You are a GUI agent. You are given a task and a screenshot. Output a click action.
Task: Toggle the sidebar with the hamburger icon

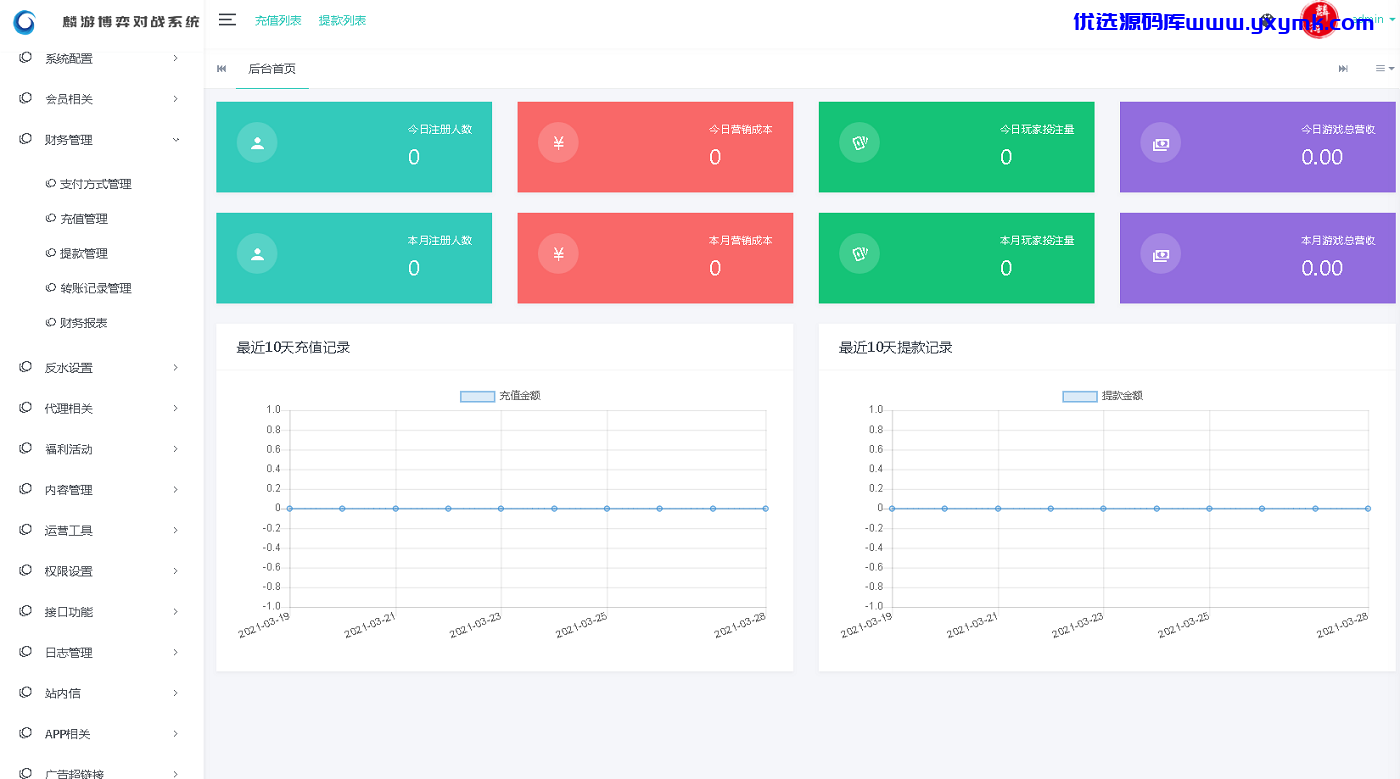[227, 20]
